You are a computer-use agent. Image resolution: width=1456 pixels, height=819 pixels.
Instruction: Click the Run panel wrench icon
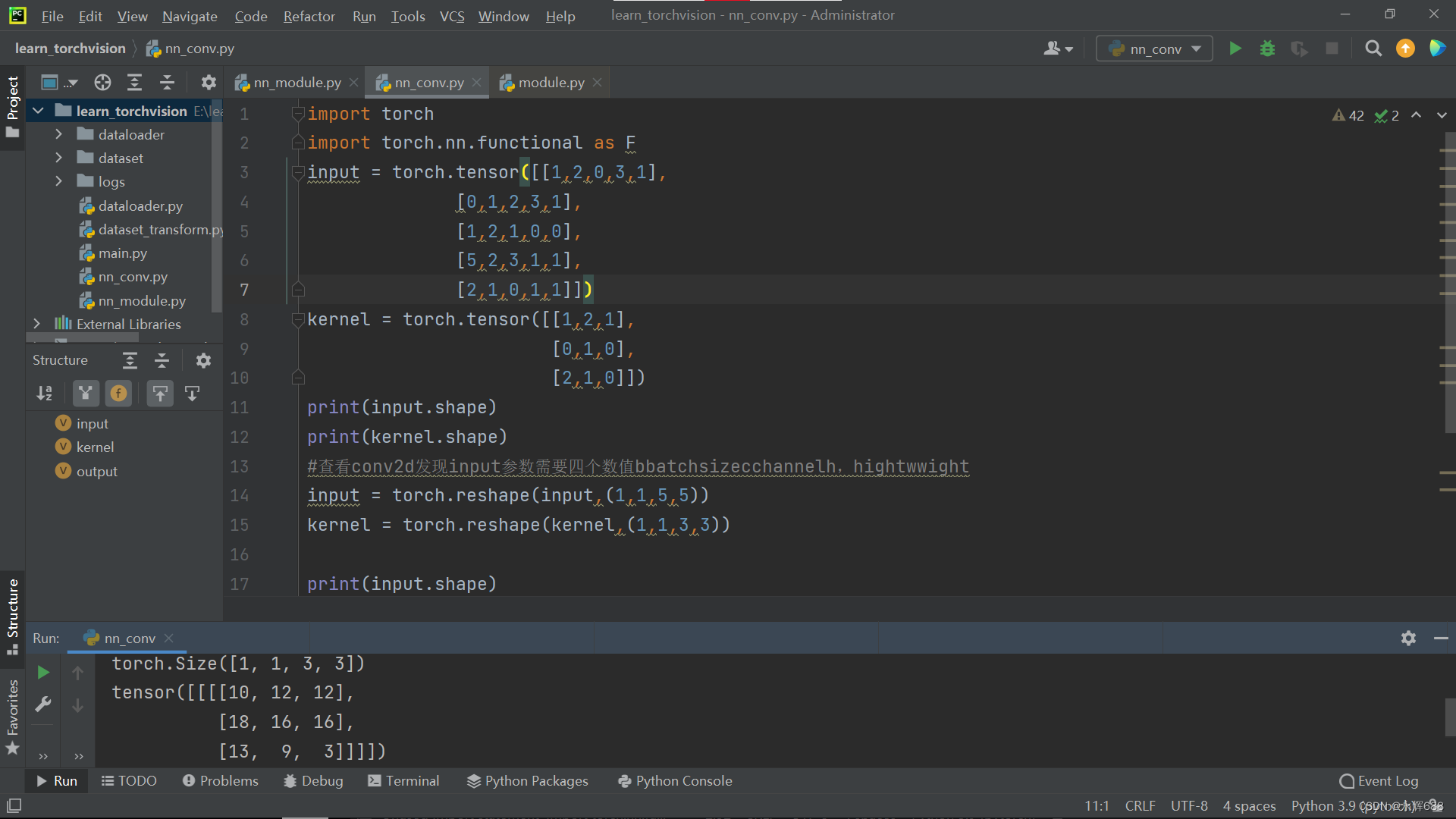click(43, 704)
